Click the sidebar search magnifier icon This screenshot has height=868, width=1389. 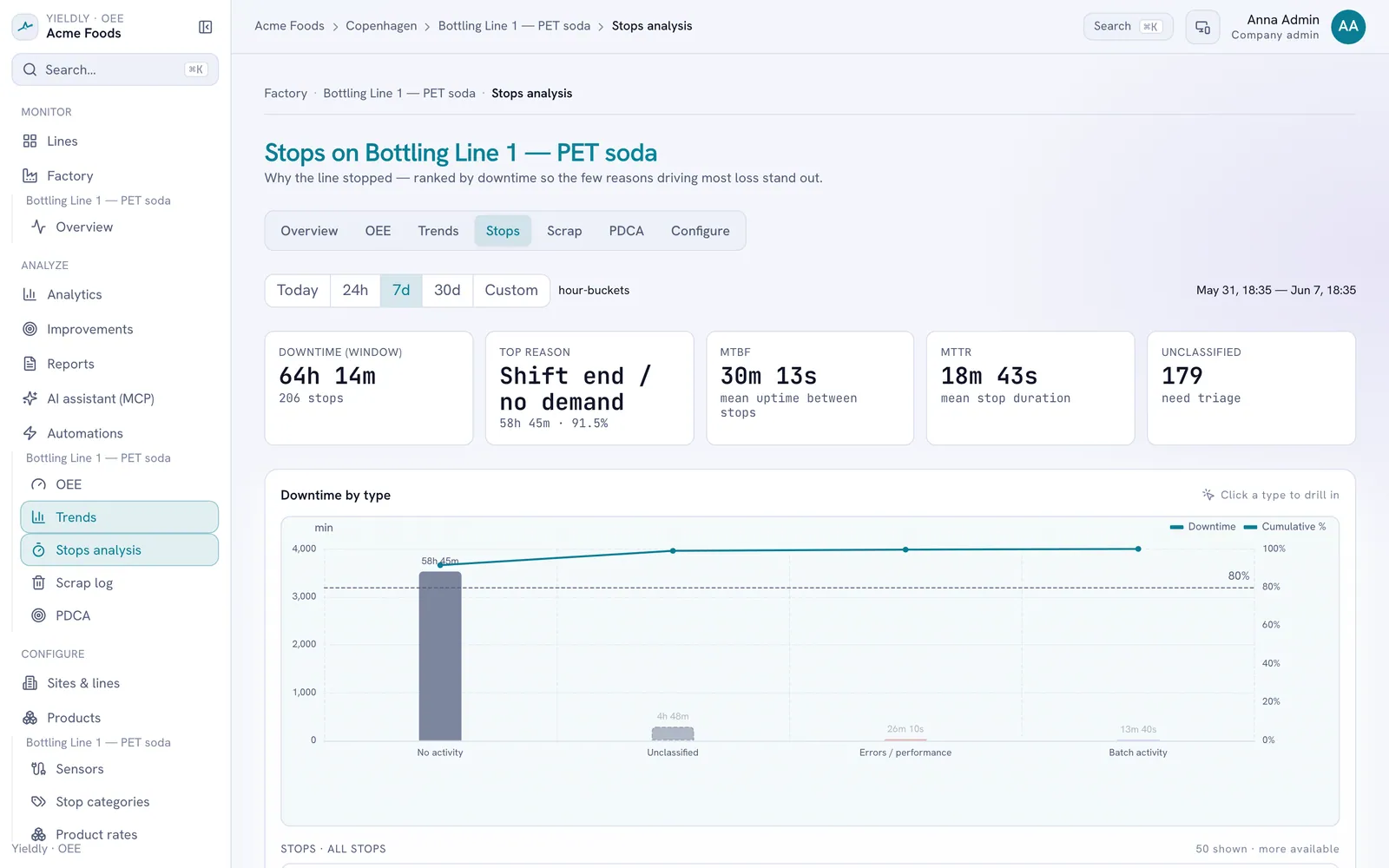30,69
